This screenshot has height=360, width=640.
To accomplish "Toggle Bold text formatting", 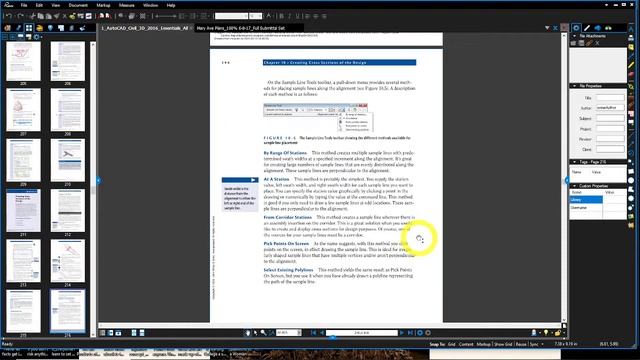I will pyautogui.click(x=281, y=16).
